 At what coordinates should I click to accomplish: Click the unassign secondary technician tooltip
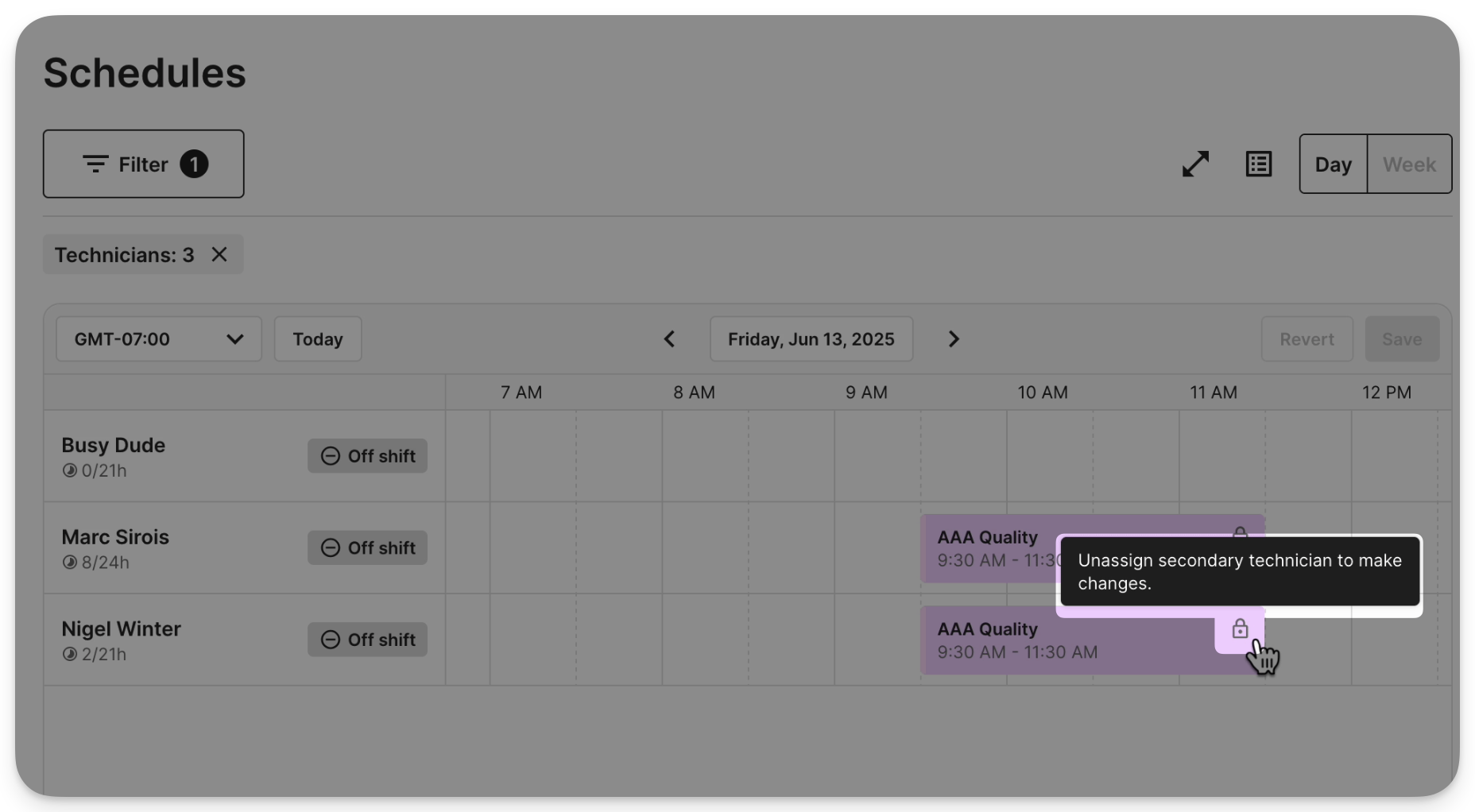coord(1240,571)
